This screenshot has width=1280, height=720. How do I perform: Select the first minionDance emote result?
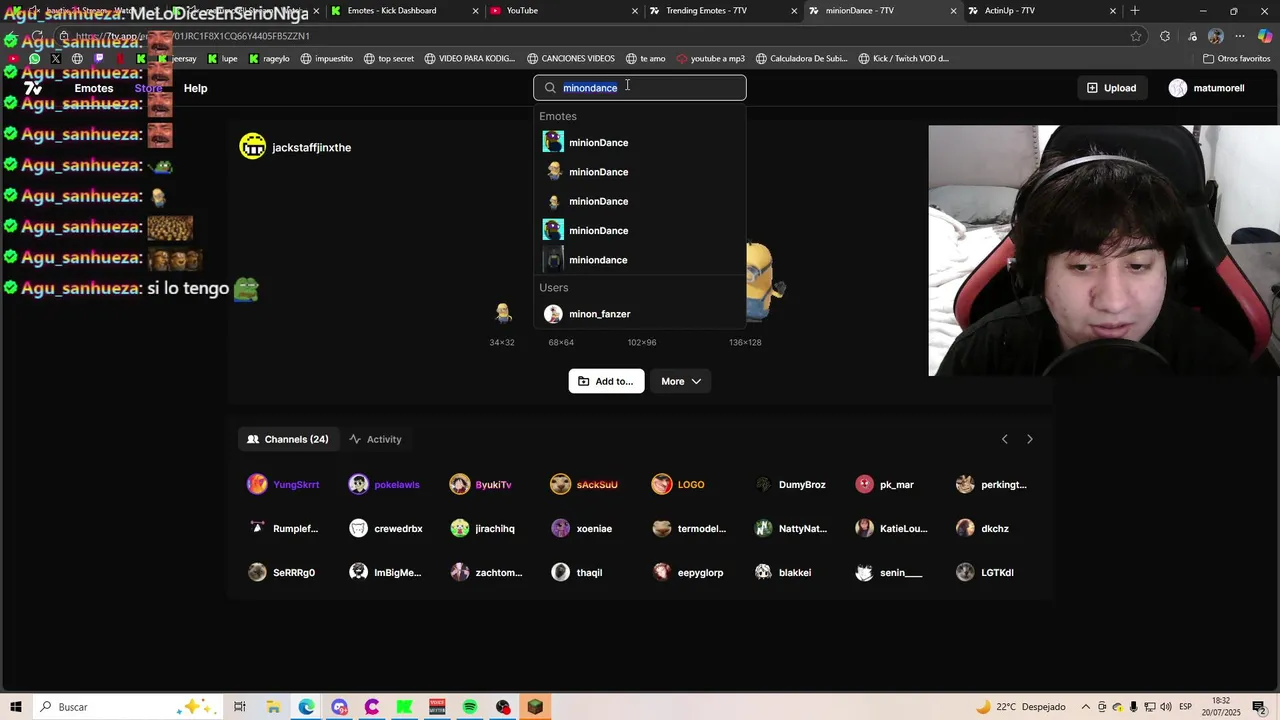(x=640, y=143)
